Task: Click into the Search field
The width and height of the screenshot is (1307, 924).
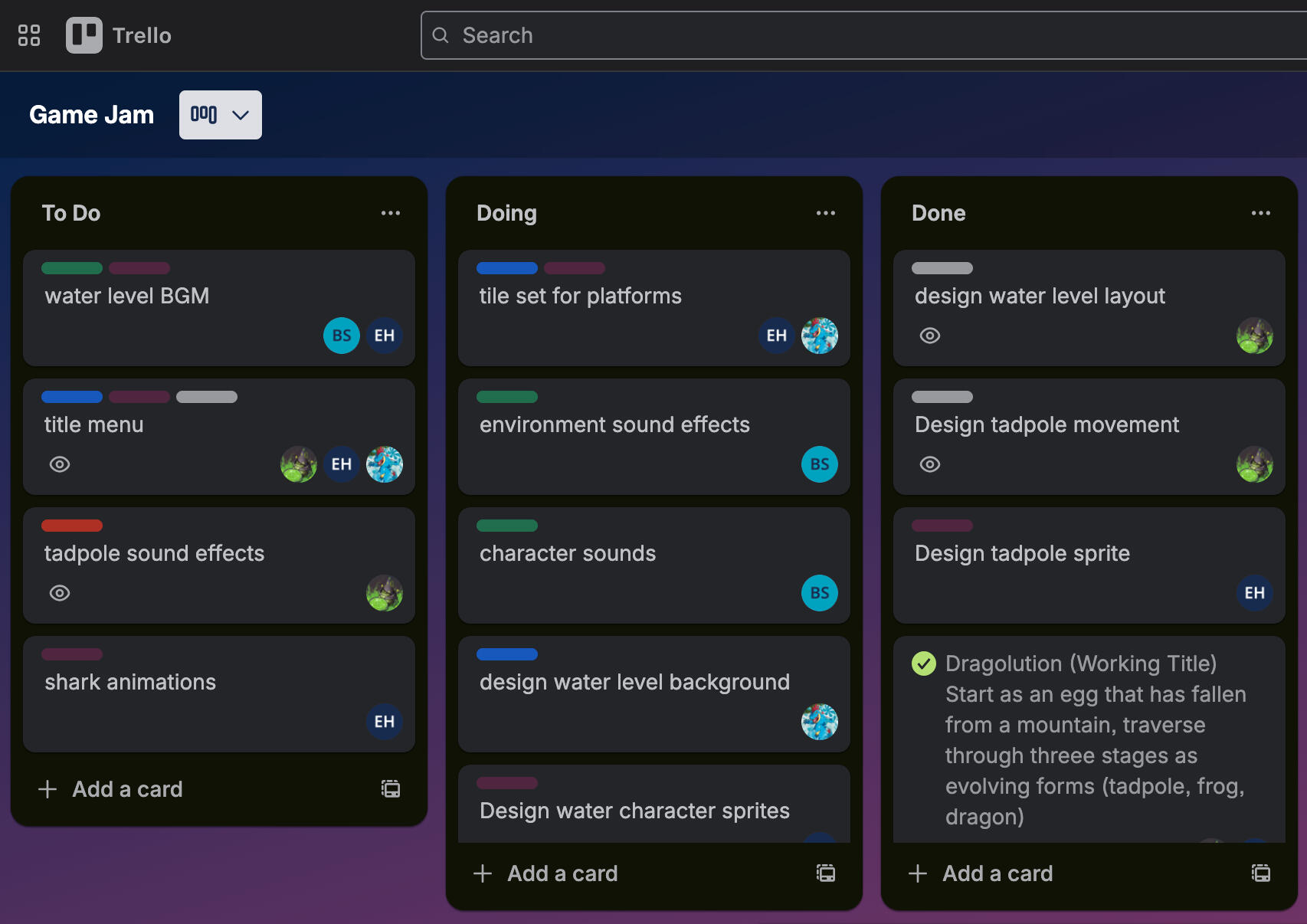Action: pos(843,35)
